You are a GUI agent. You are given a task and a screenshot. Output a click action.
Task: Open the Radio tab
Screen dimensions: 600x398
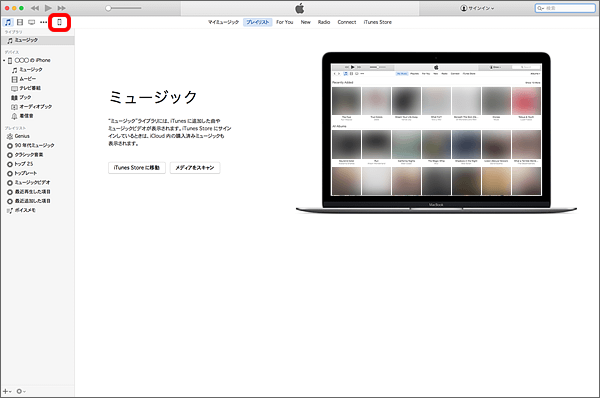324,22
